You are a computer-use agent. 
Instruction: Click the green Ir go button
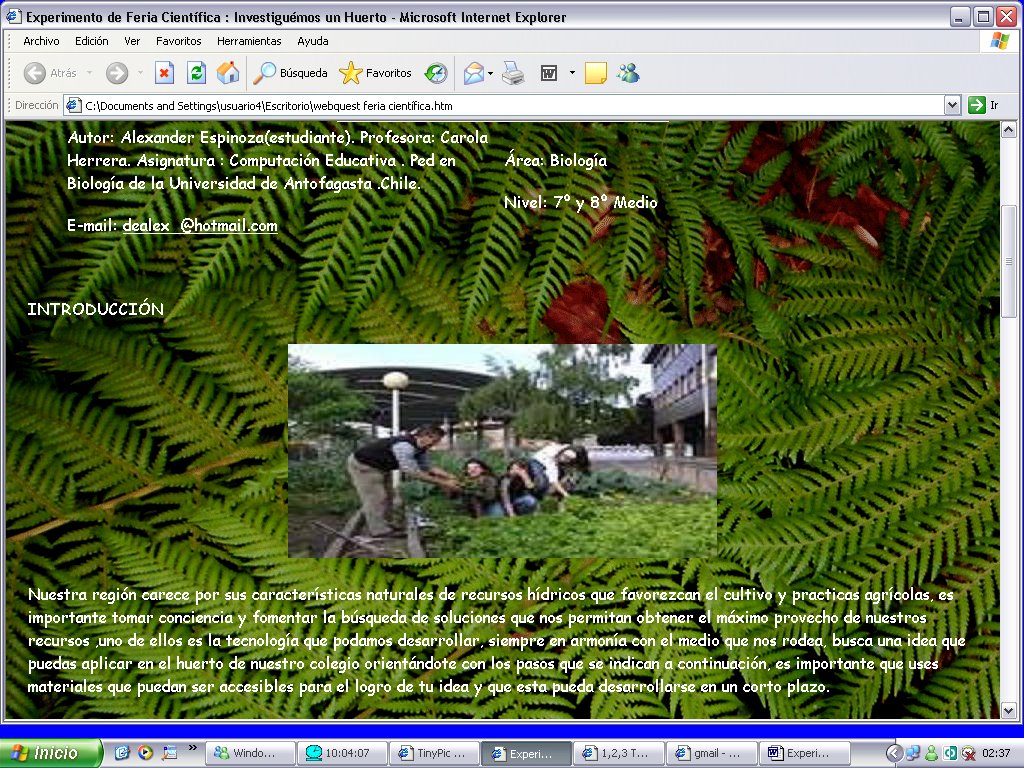pos(984,105)
